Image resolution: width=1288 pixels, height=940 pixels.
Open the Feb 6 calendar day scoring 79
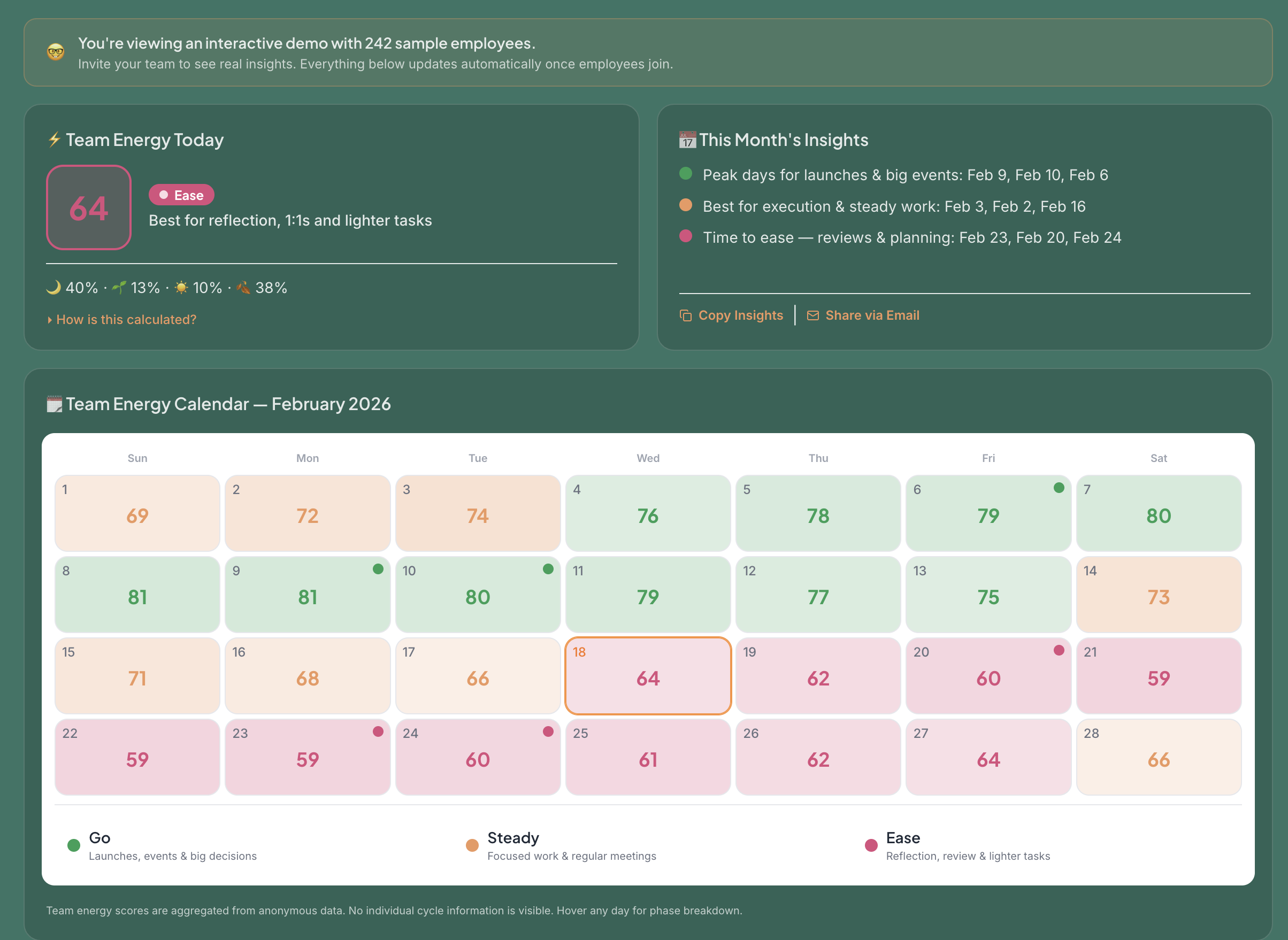(x=987, y=513)
